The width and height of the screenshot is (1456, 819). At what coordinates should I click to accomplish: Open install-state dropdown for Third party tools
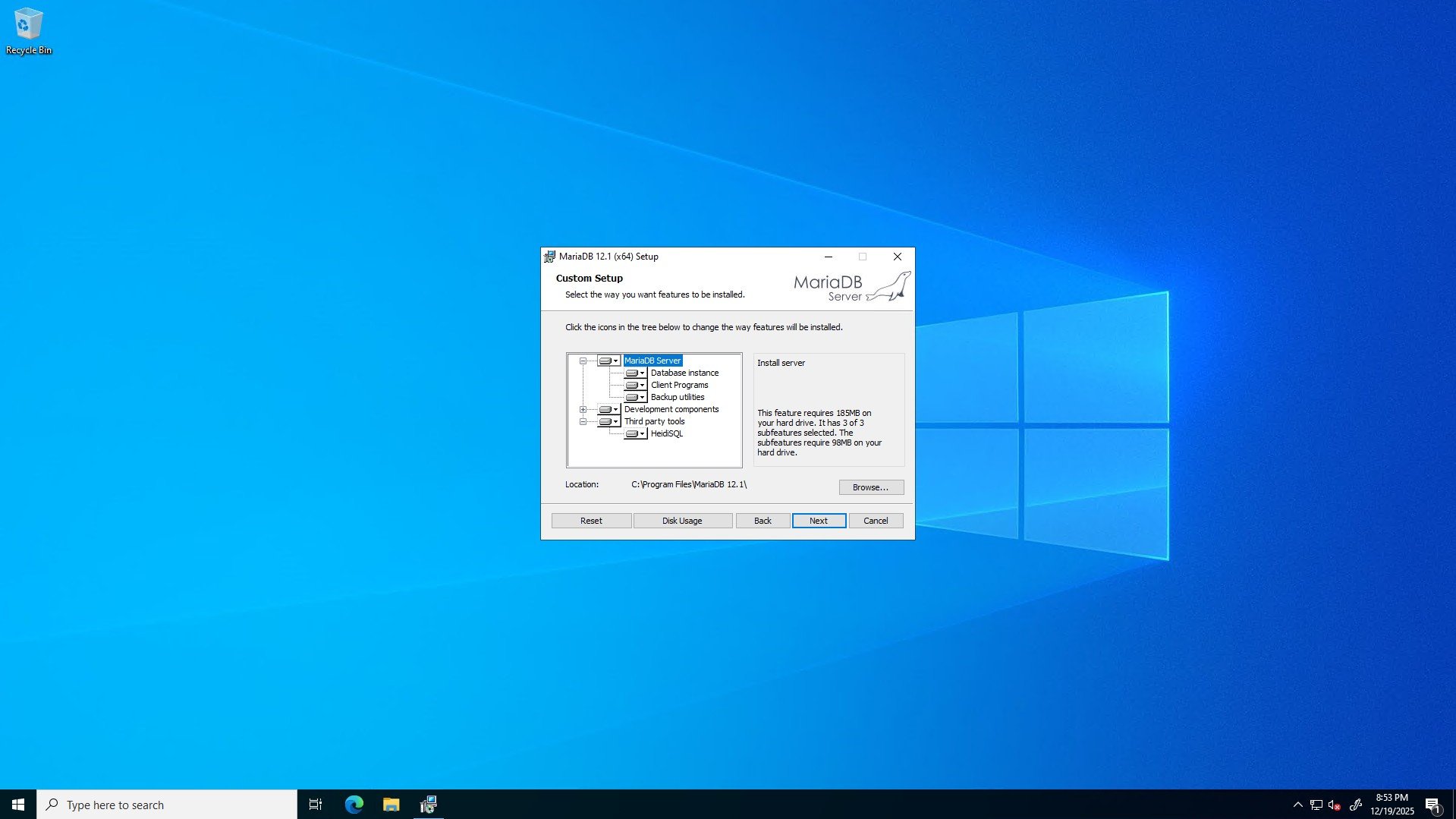pos(609,421)
